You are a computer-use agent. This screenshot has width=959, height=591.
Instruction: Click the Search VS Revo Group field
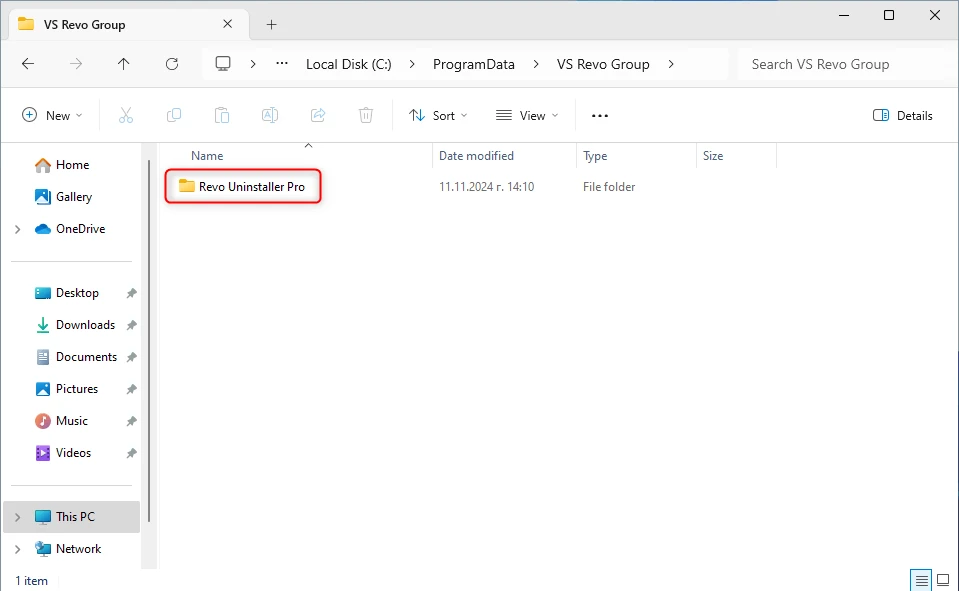click(x=844, y=64)
